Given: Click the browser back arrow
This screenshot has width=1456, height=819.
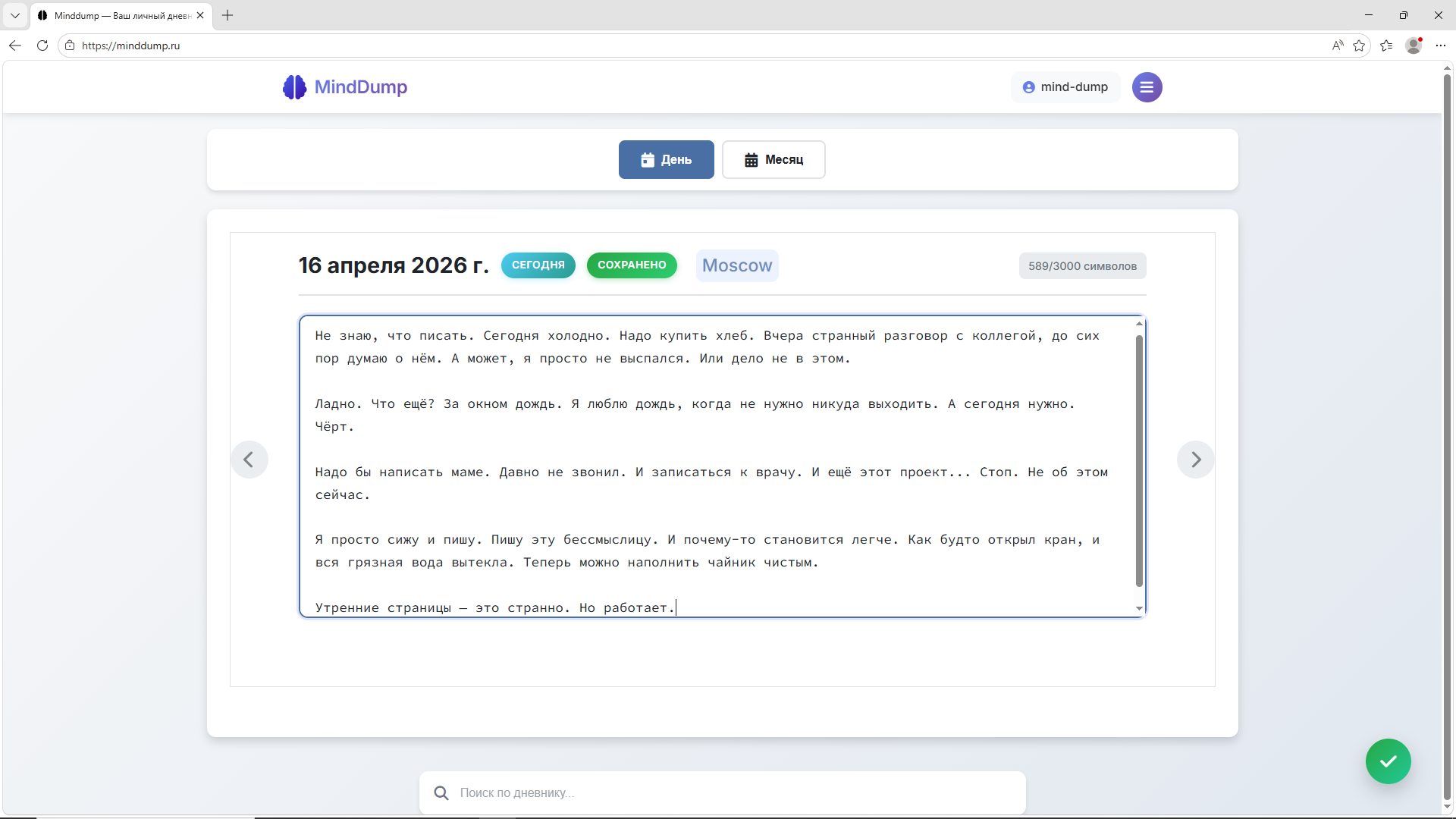Looking at the screenshot, I should coord(15,45).
